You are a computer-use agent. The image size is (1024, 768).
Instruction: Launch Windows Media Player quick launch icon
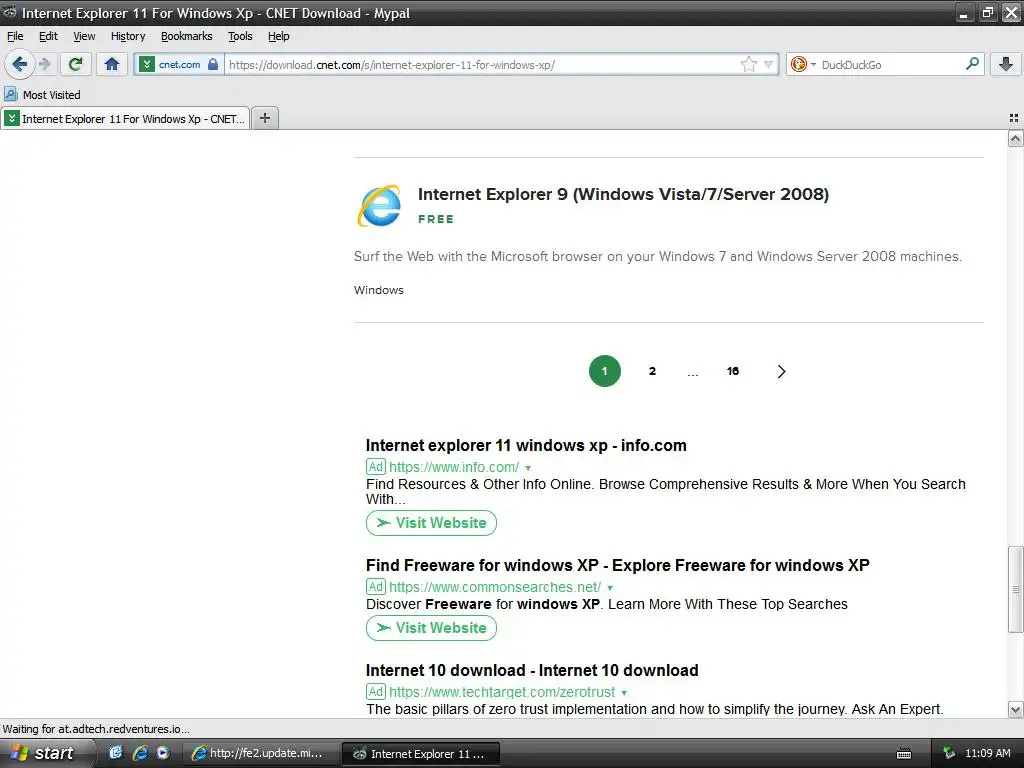[163, 753]
